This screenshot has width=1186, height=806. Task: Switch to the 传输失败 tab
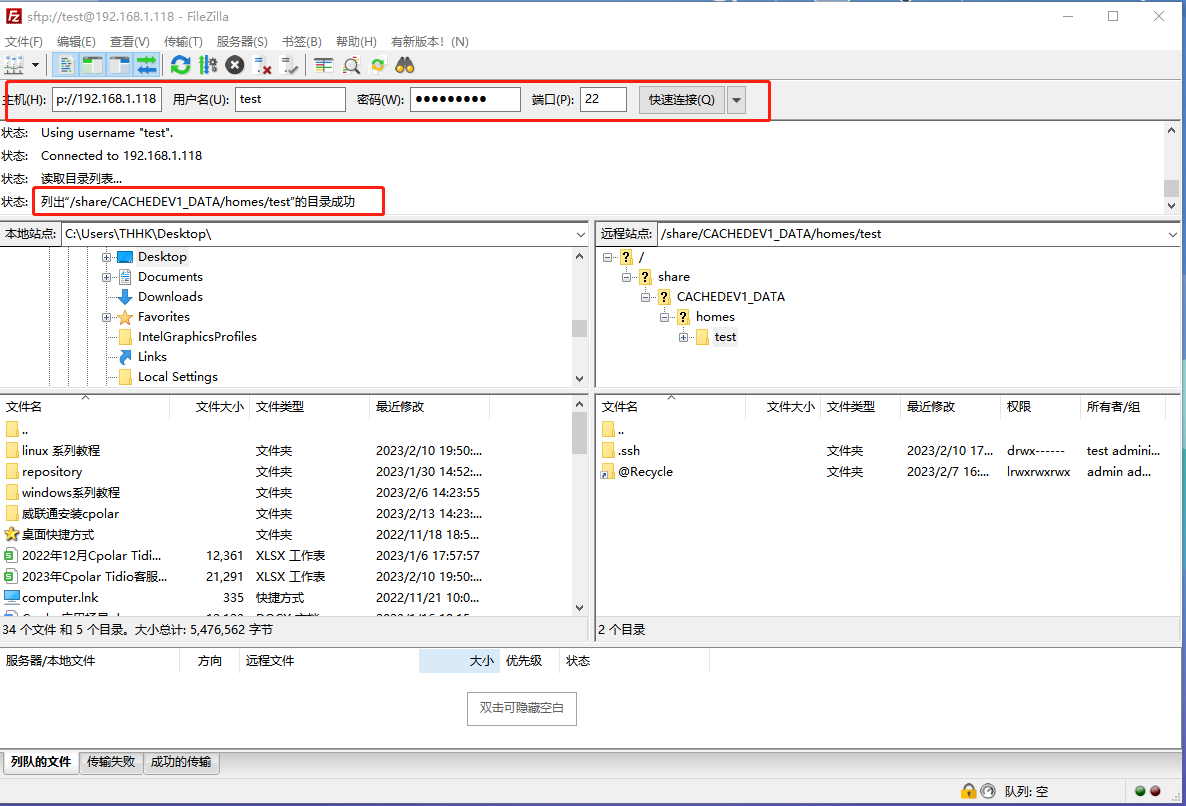[110, 762]
